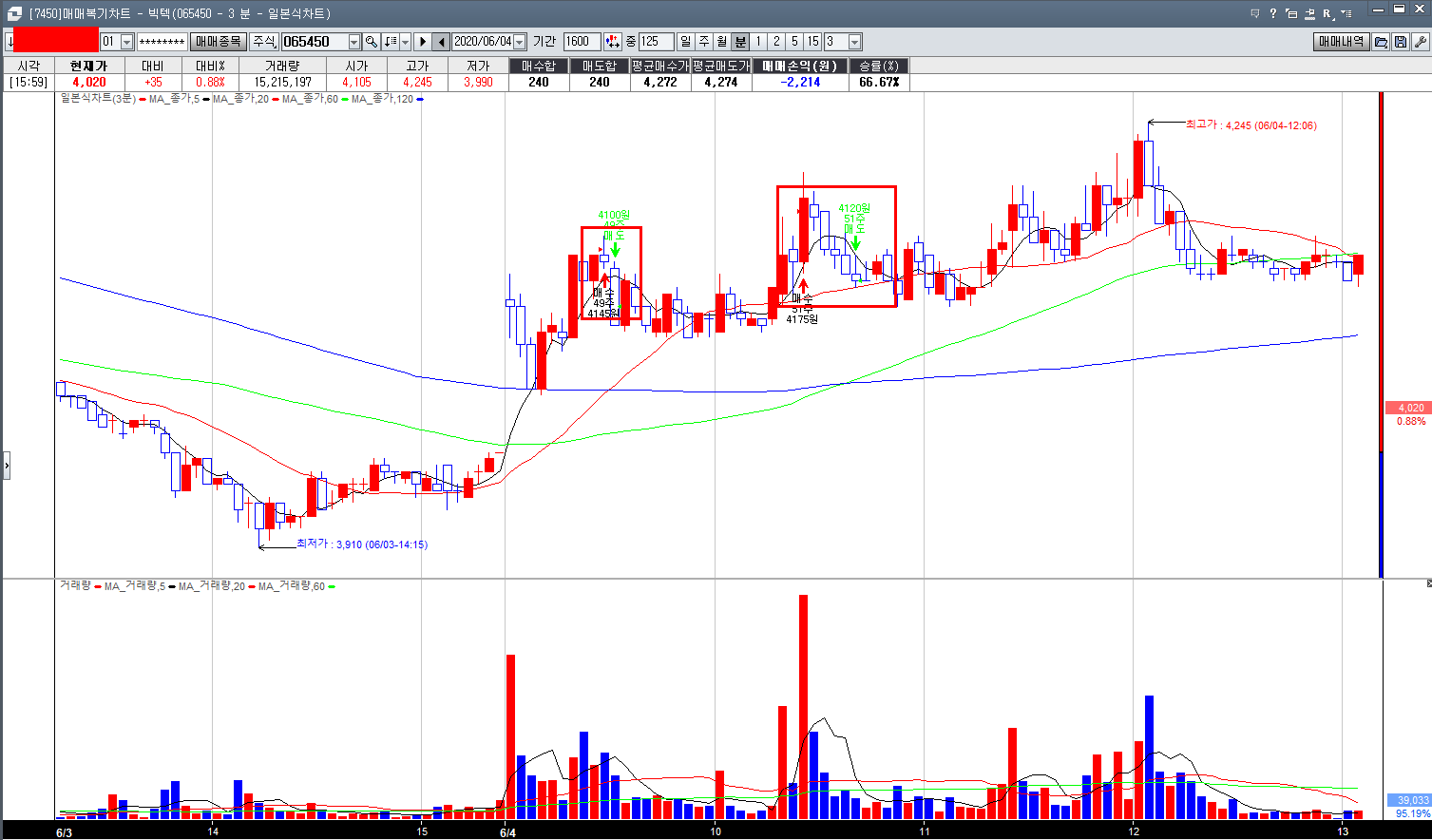Image resolution: width=1432 pixels, height=840 pixels.
Task: Click the 매수합 header cell
Action: coord(539,66)
